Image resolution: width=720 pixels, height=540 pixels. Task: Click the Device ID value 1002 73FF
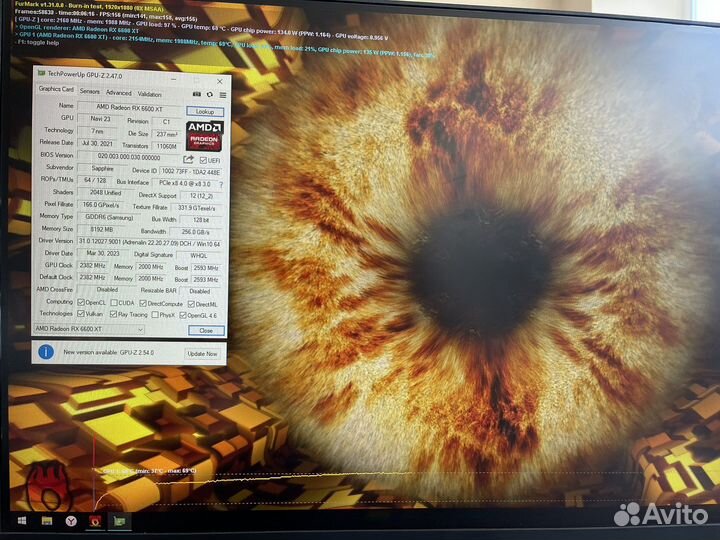pyautogui.click(x=191, y=171)
